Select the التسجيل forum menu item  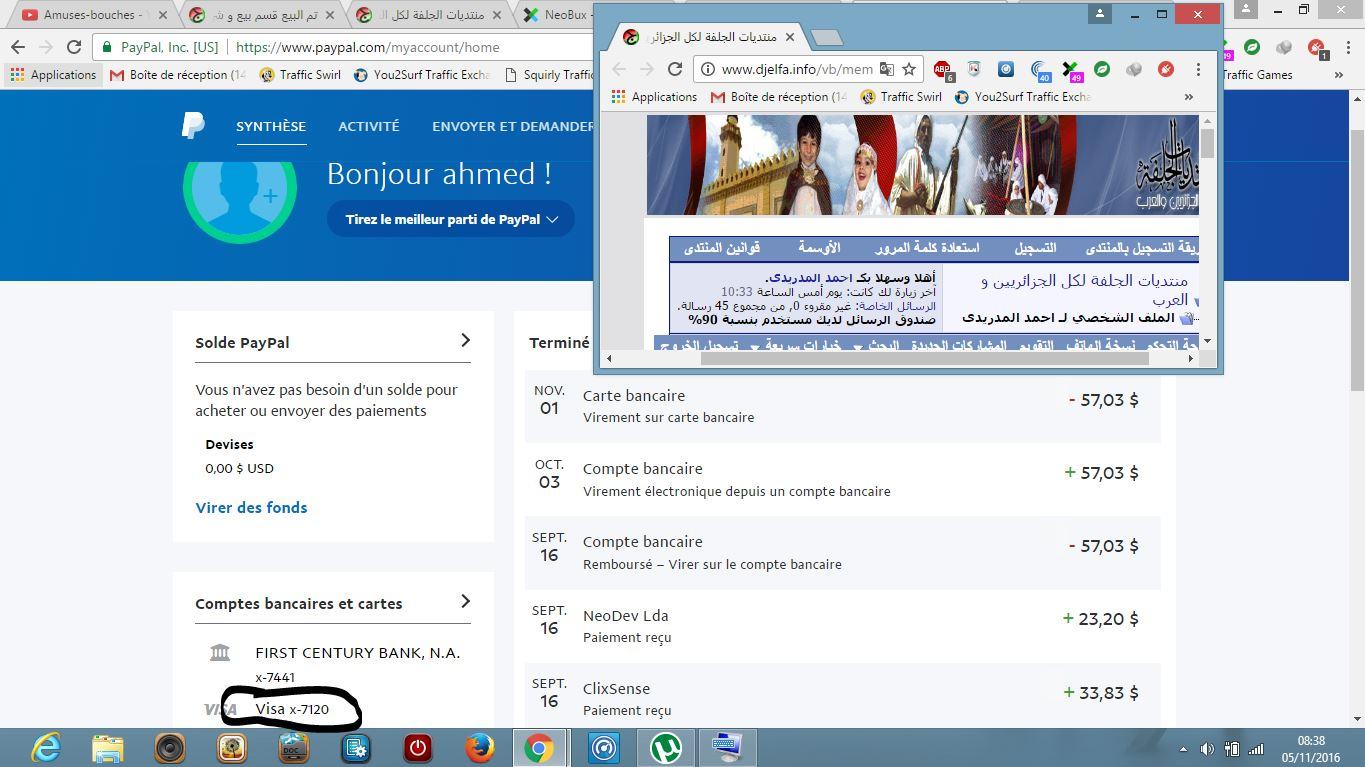(1035, 247)
